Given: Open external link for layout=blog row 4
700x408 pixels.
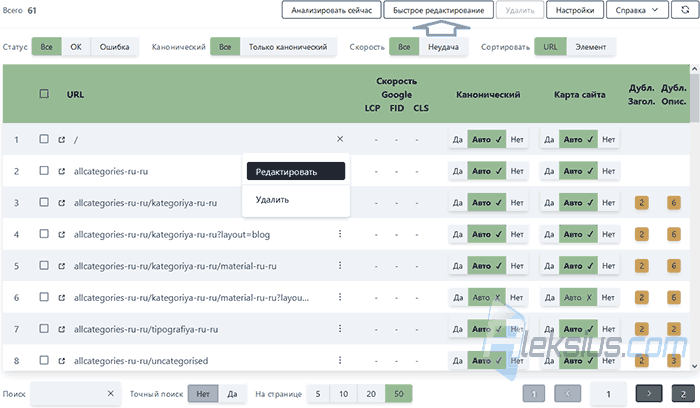Looking at the screenshot, I should pos(62,234).
